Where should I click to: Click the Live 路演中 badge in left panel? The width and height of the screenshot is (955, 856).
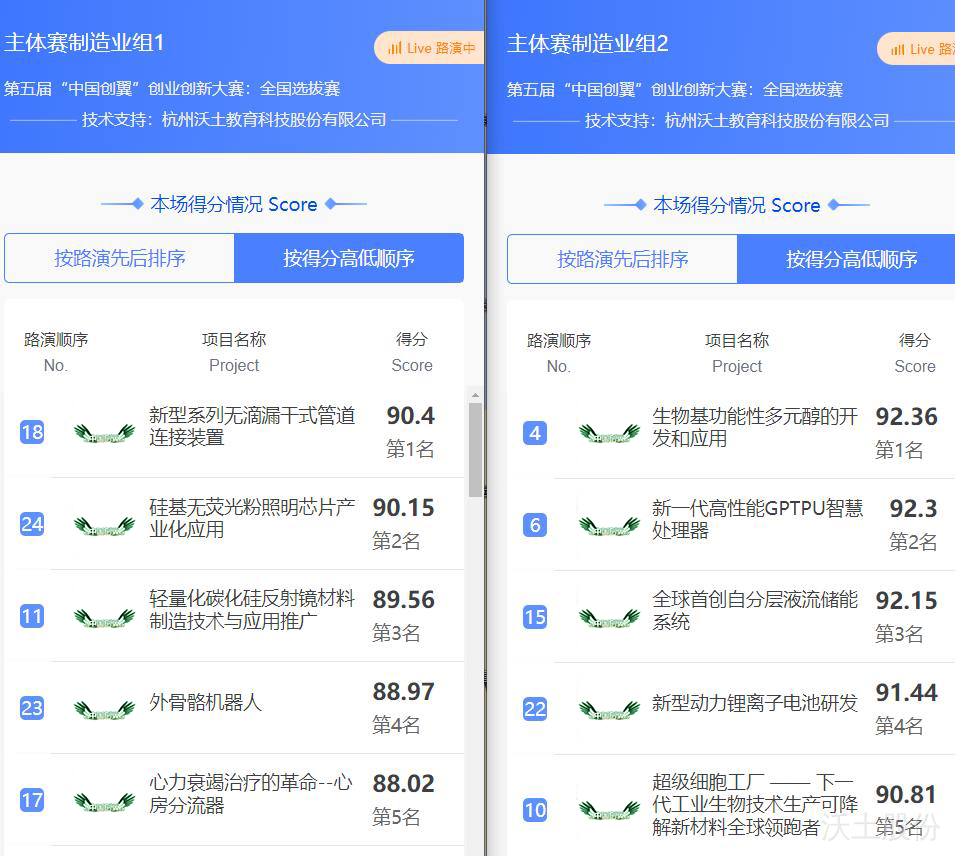click(x=430, y=48)
